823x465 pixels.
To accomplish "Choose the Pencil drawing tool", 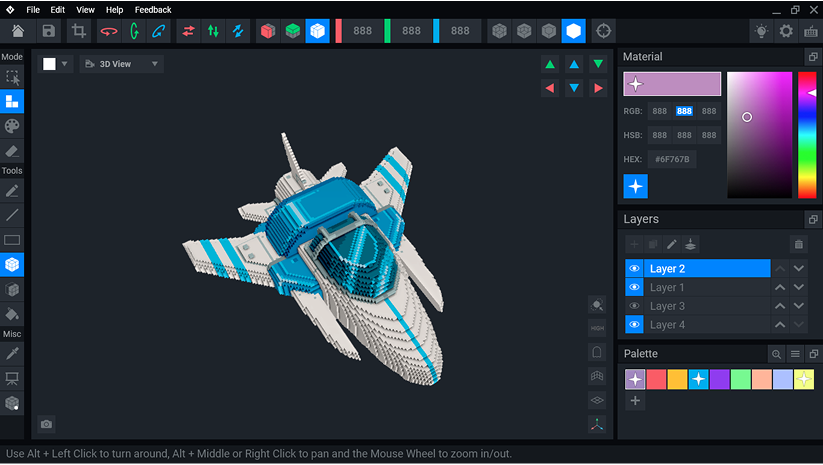I will click(12, 190).
